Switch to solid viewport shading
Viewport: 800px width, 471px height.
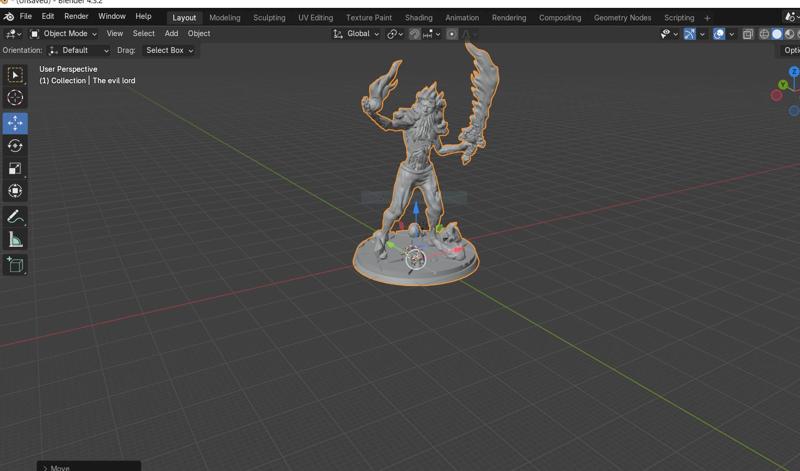coord(777,34)
